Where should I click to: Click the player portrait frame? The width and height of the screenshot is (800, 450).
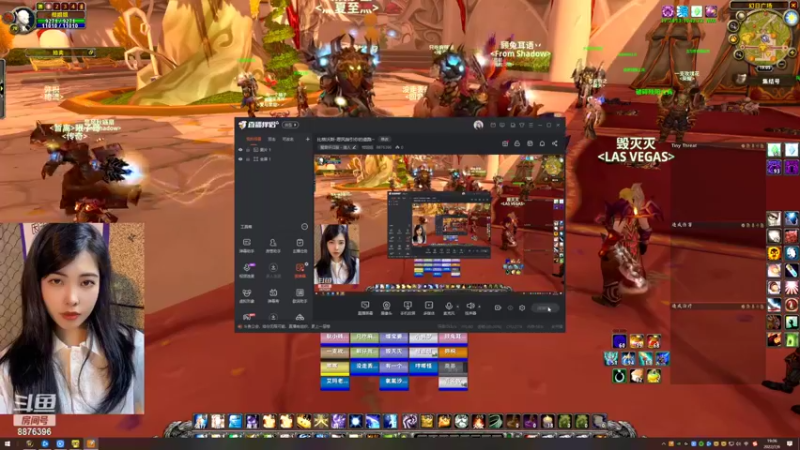[22, 19]
